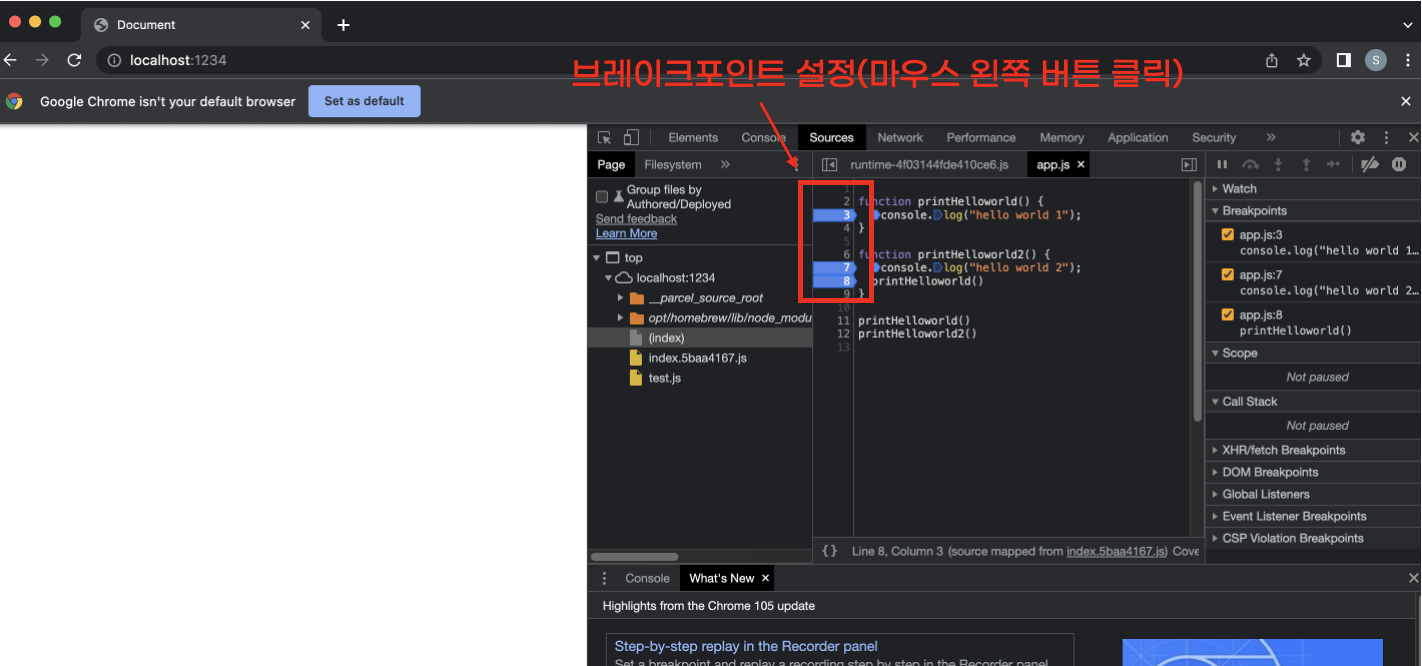Remove breakpoint marker on line 8
The height and width of the screenshot is (666, 1422).
(834, 281)
